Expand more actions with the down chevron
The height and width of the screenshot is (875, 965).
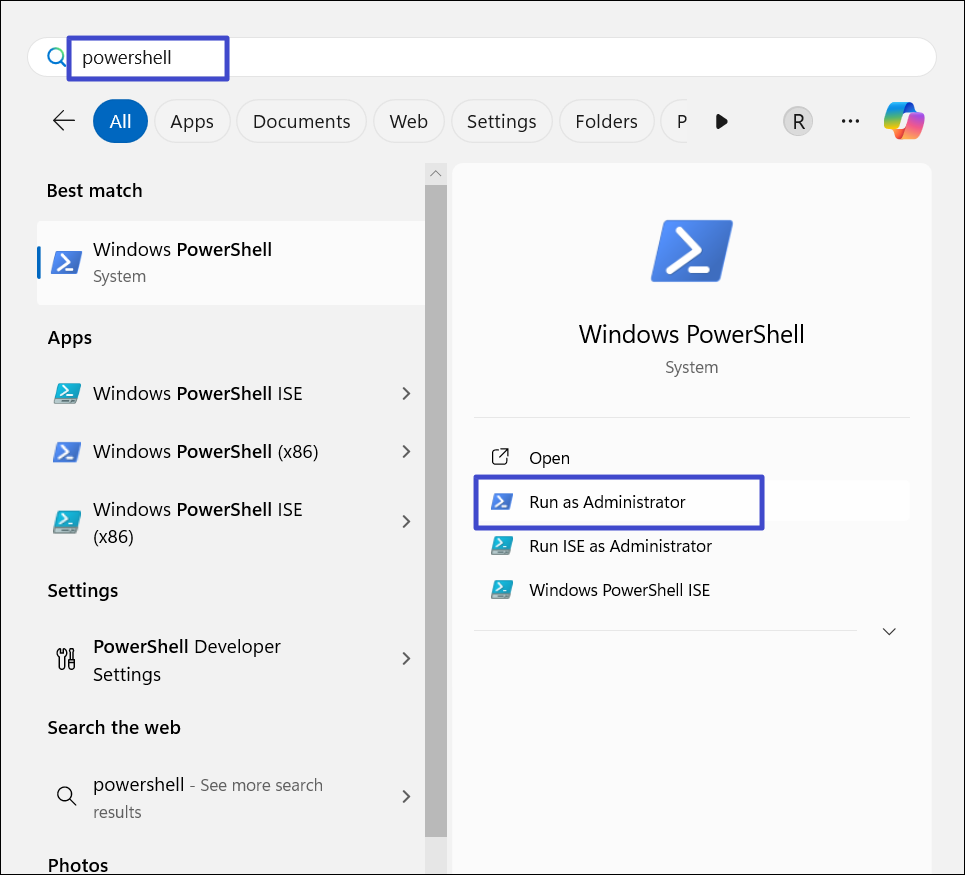(x=889, y=631)
